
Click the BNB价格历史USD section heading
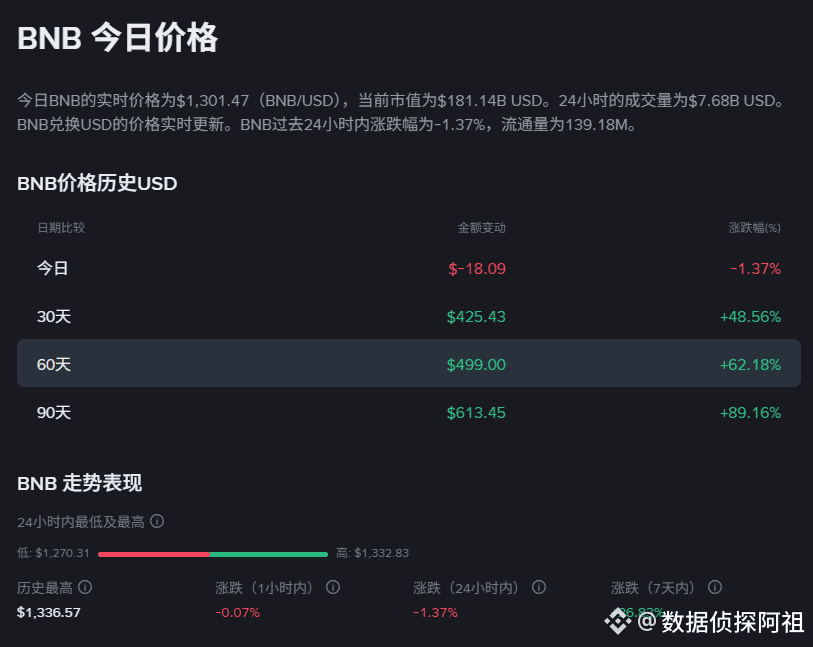[97, 184]
